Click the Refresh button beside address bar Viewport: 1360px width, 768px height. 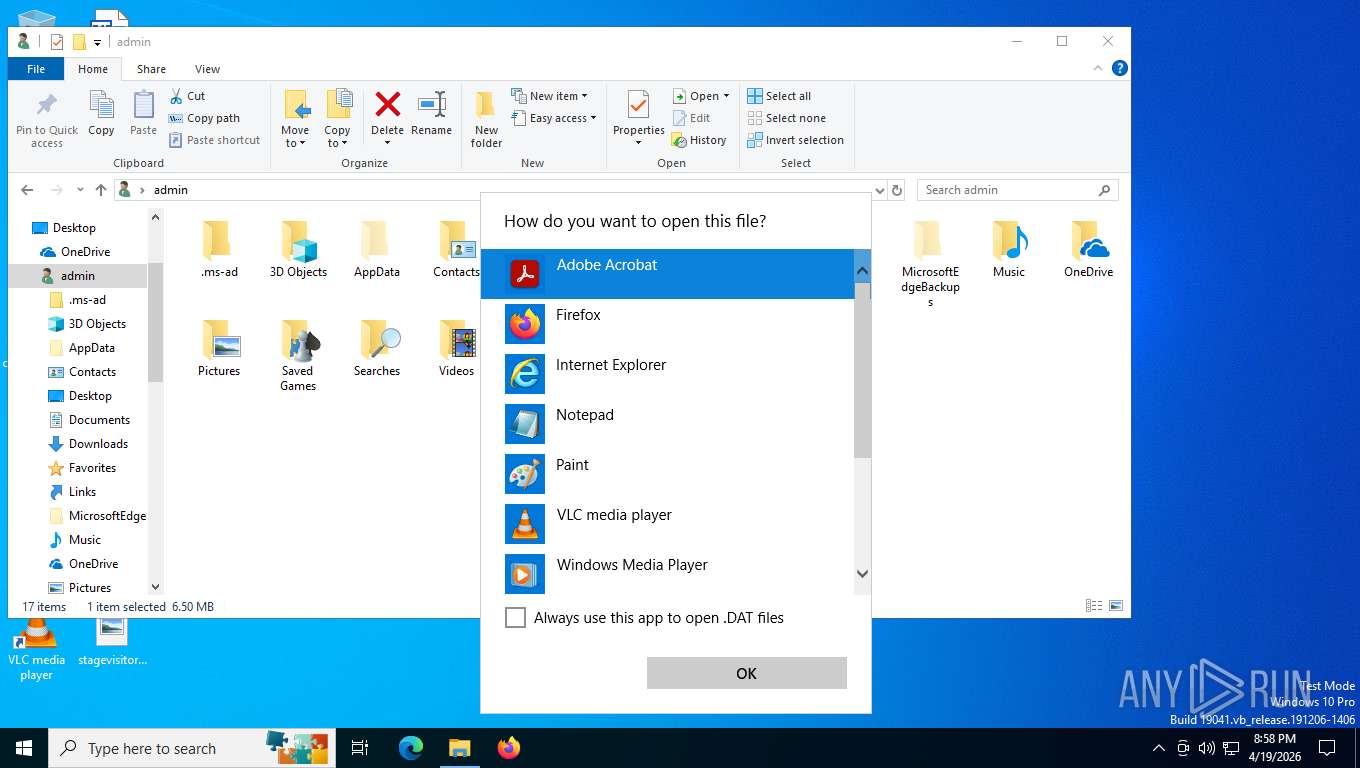click(x=897, y=190)
